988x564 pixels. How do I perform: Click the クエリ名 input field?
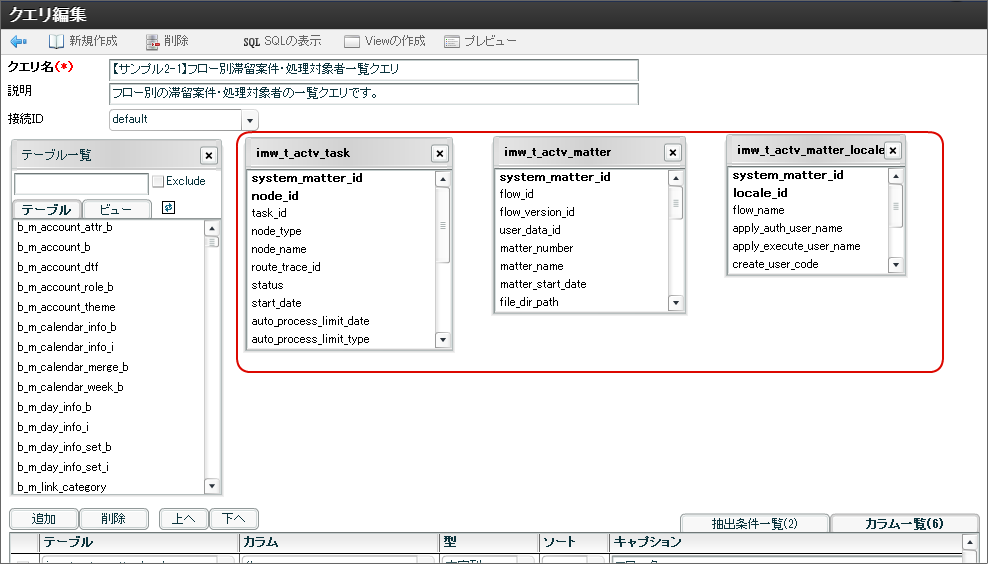click(374, 69)
